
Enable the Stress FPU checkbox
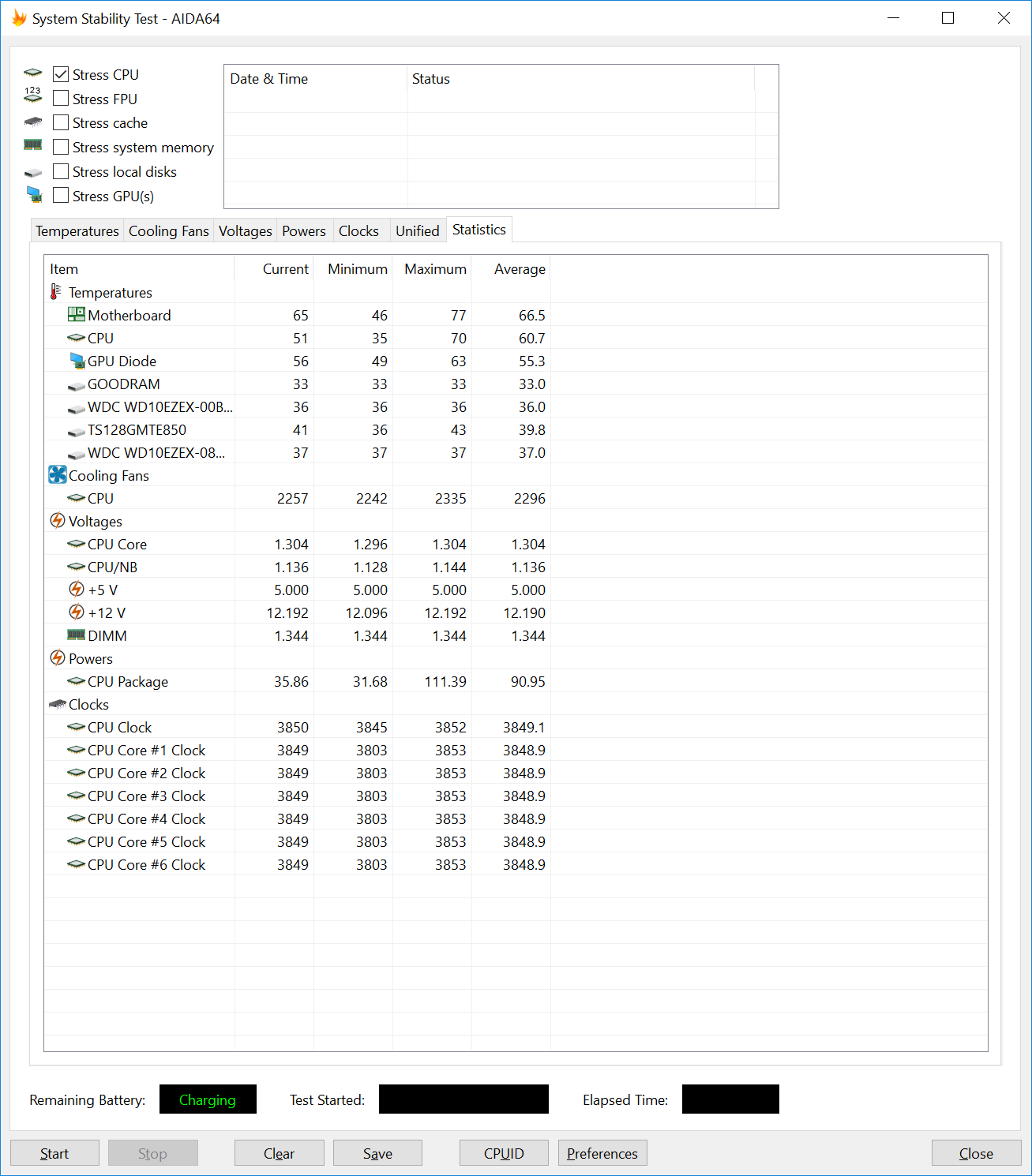(61, 99)
